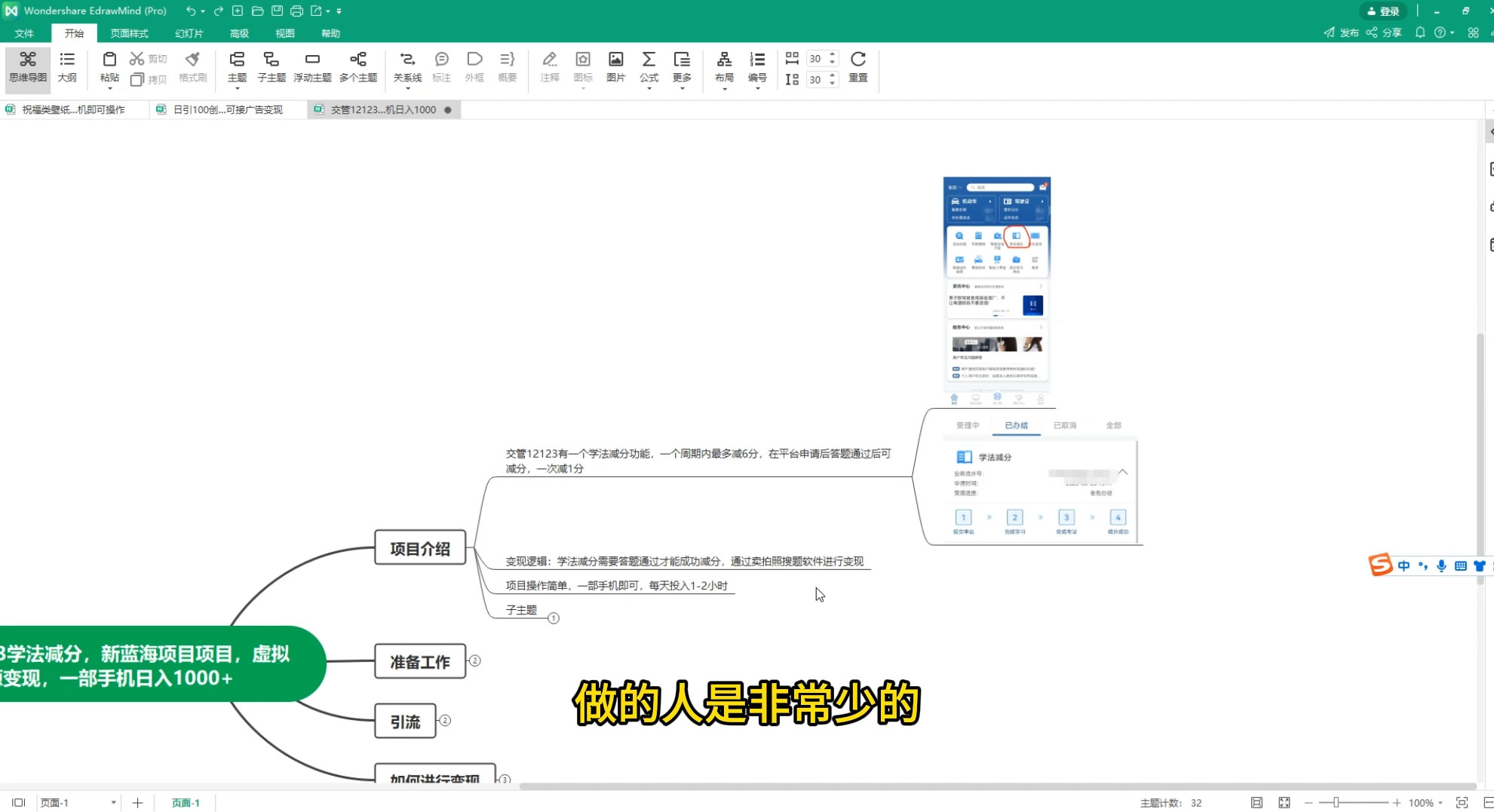Switch to 大纲 outline view
This screenshot has height=812, width=1494.
[67, 69]
